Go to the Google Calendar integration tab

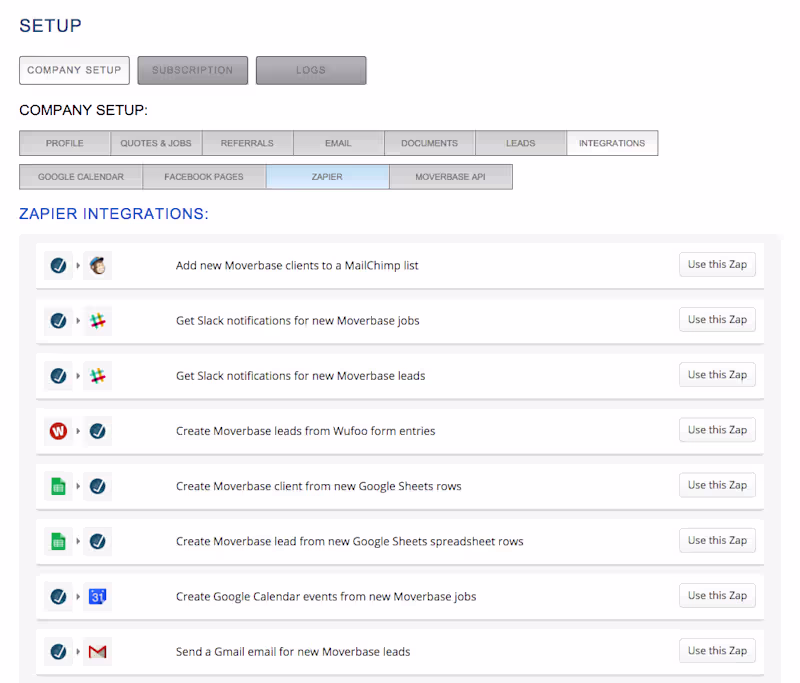[81, 177]
